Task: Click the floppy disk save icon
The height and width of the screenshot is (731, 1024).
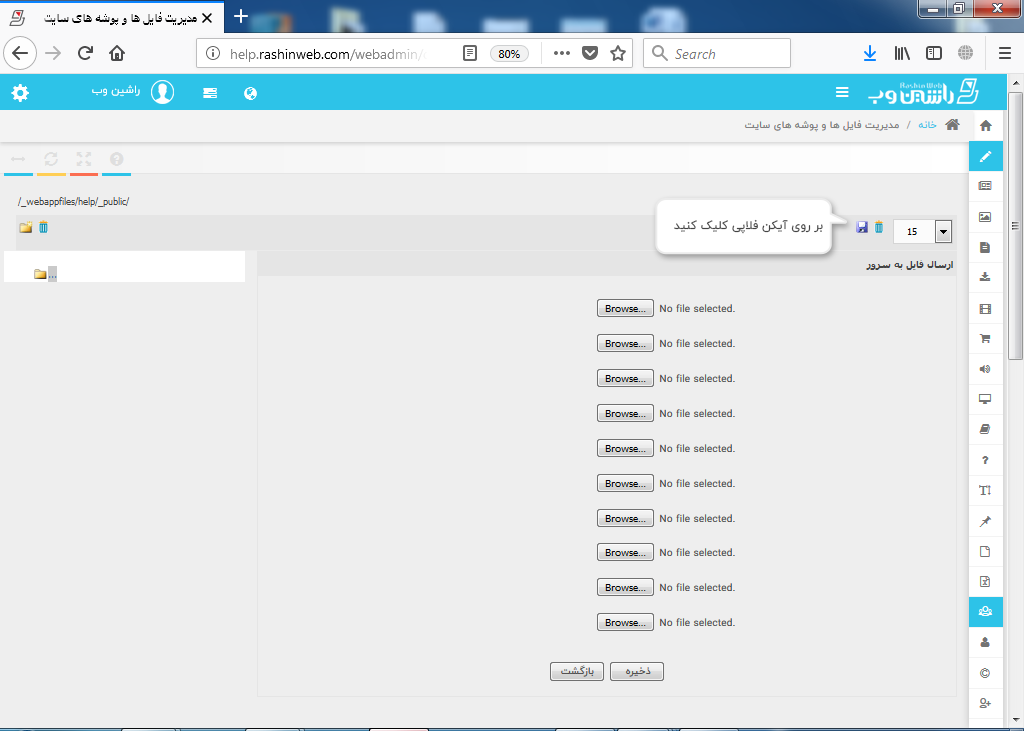Action: click(862, 227)
